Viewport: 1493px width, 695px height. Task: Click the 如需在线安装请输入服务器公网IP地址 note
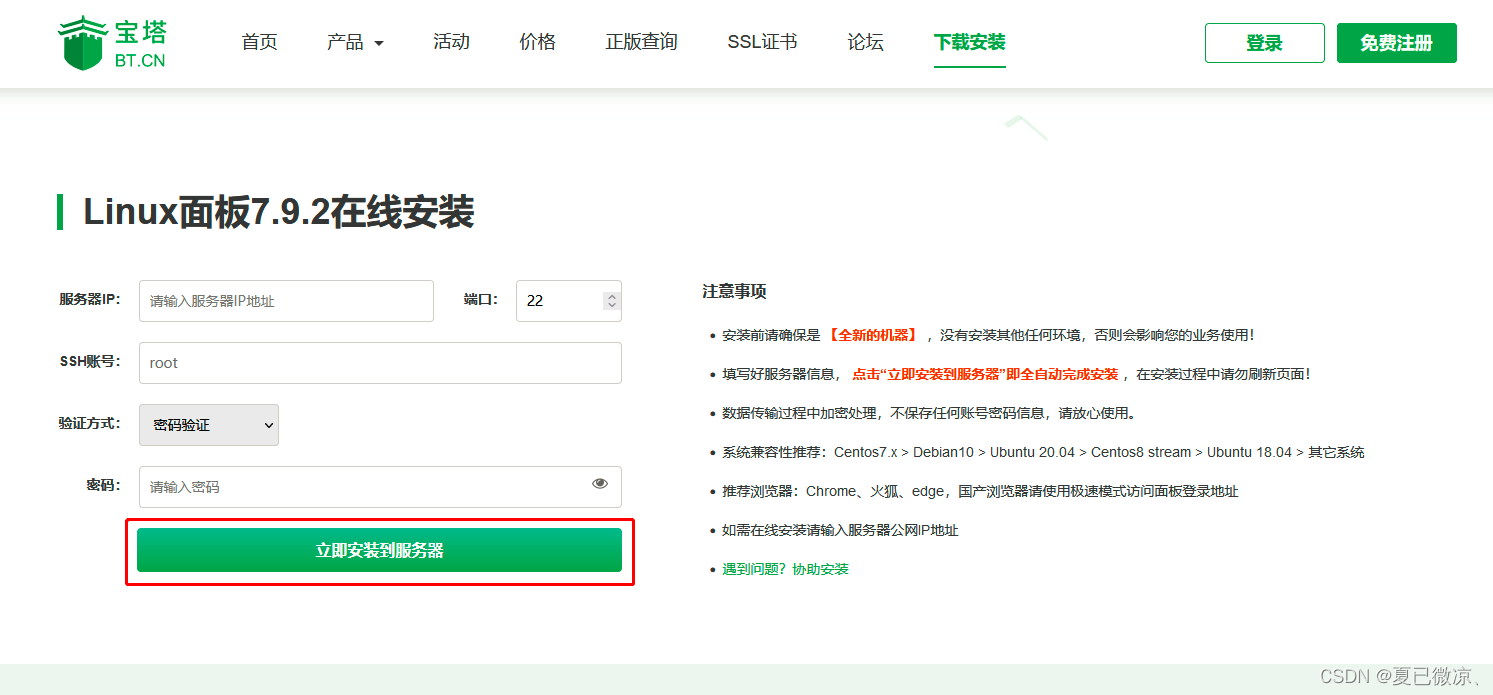point(840,530)
